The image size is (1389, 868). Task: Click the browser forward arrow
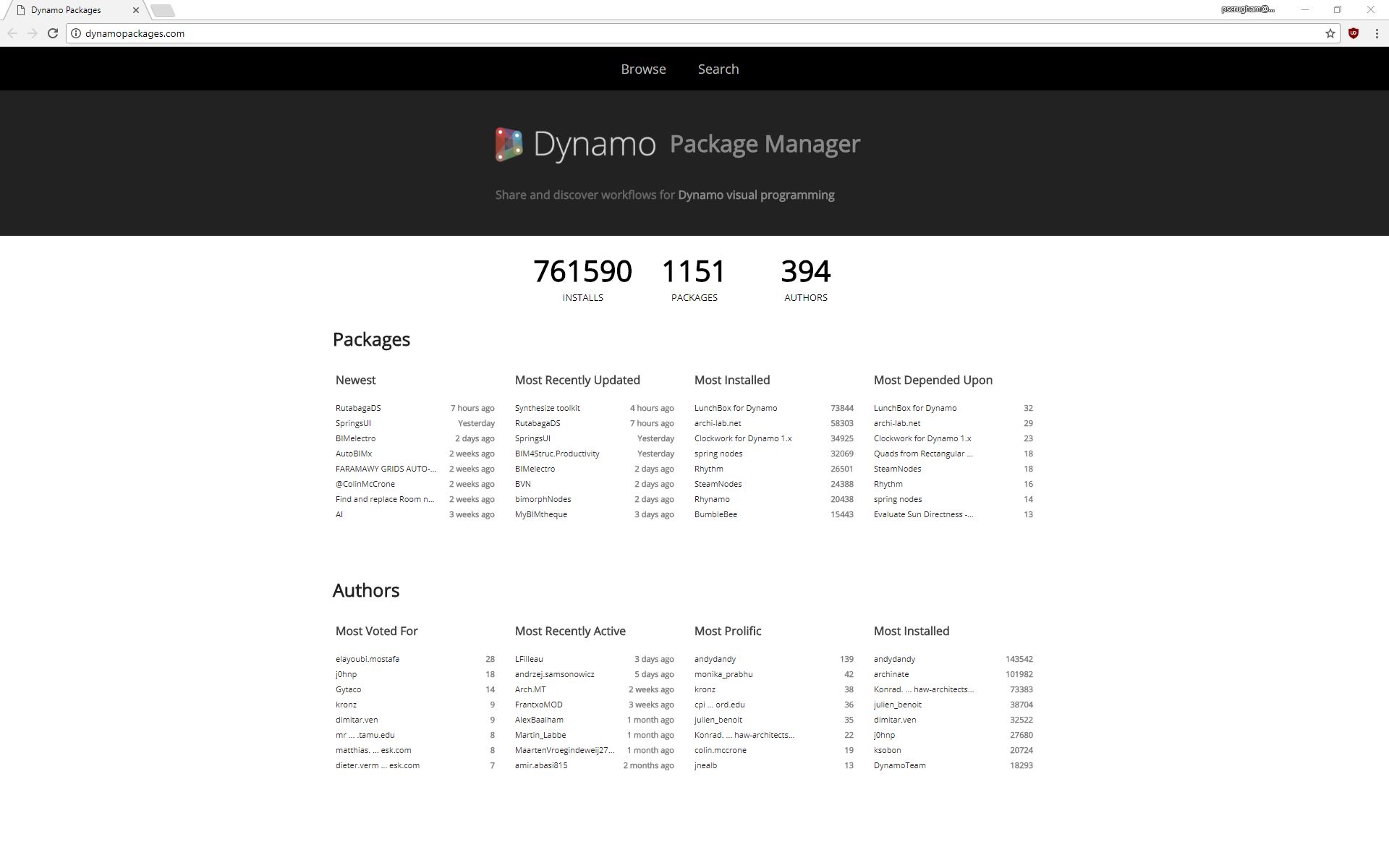[32, 33]
